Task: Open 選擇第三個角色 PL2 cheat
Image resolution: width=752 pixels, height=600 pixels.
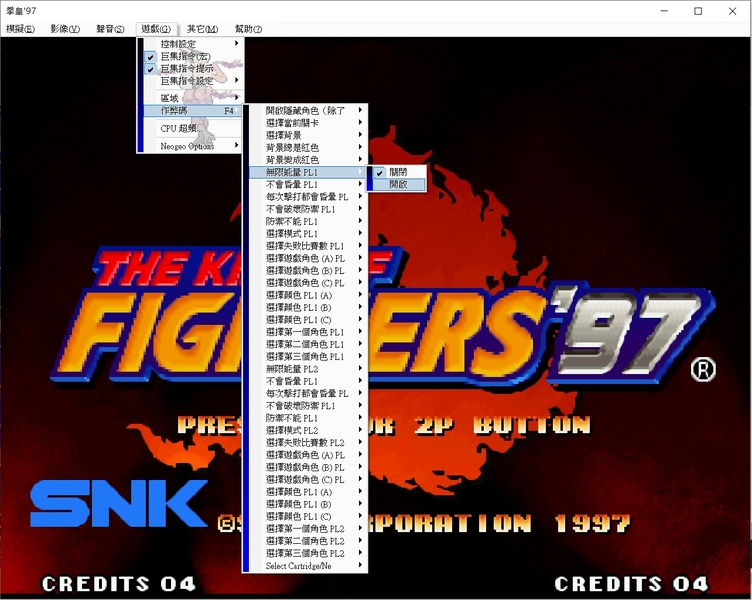Action: (308, 553)
